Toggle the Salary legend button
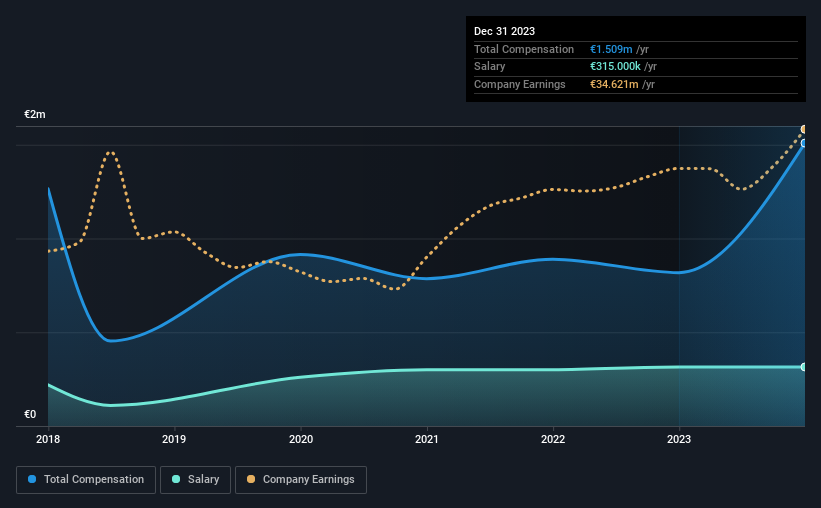821x508 pixels. [x=195, y=480]
